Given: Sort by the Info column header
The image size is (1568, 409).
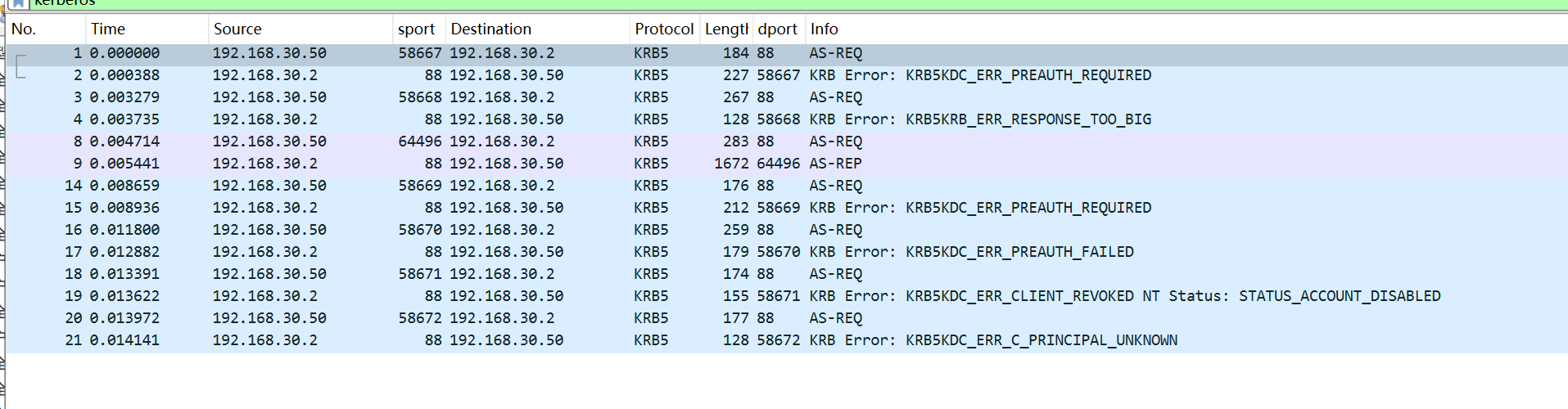Looking at the screenshot, I should click(x=824, y=29).
